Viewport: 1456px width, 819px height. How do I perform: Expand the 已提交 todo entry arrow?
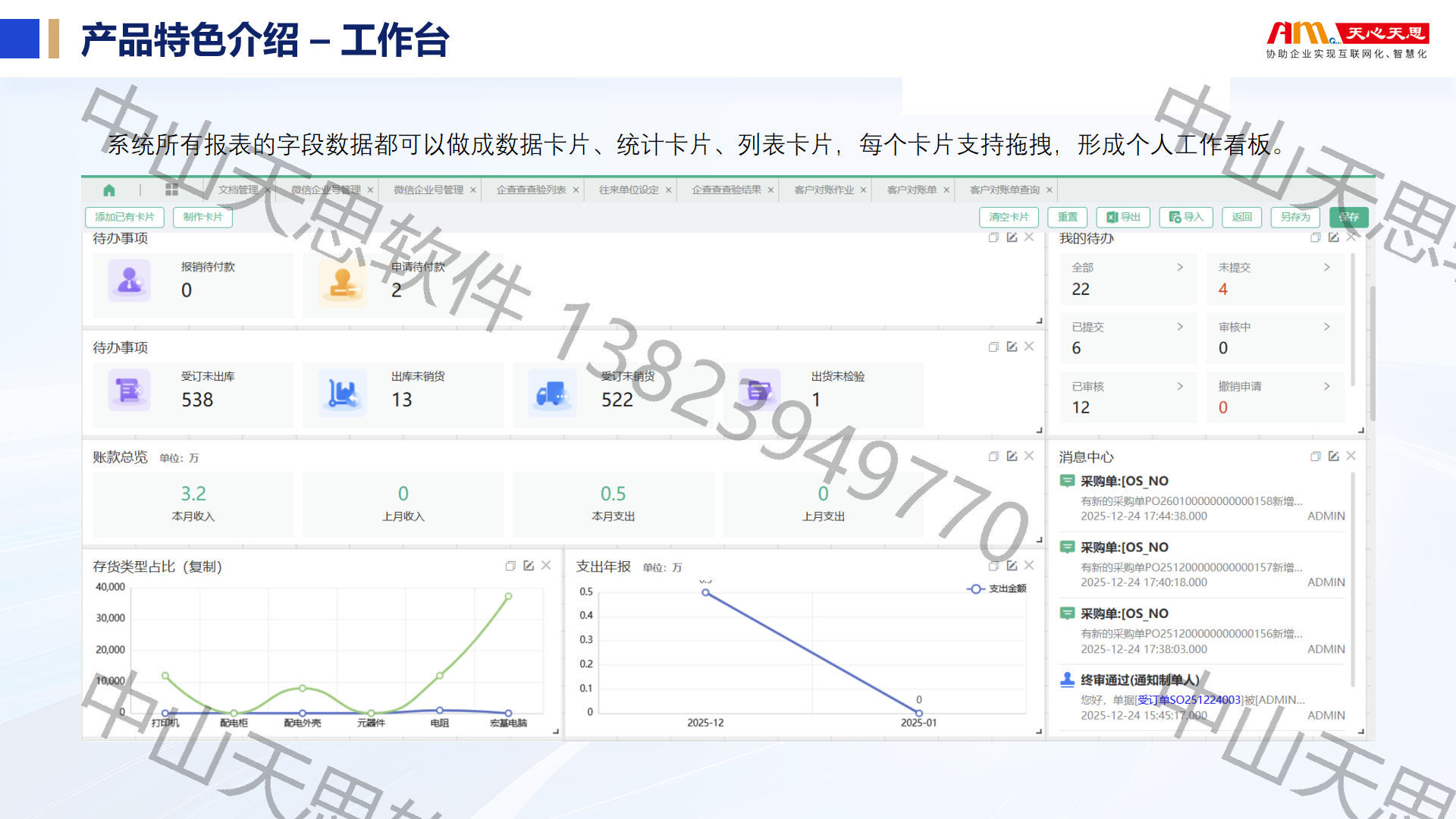(x=1180, y=327)
